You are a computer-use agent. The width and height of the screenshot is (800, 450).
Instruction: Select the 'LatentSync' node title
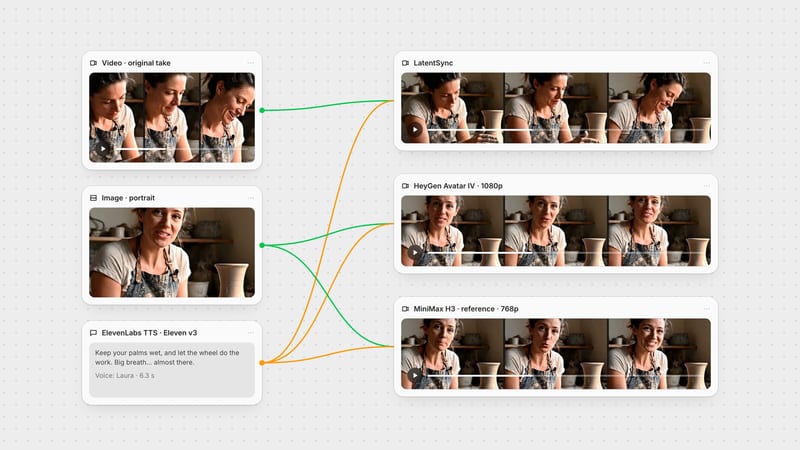click(433, 63)
